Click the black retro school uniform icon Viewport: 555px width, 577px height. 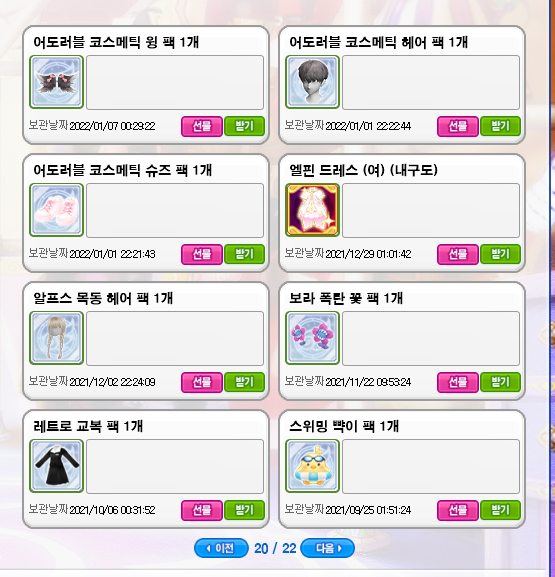pos(56,466)
